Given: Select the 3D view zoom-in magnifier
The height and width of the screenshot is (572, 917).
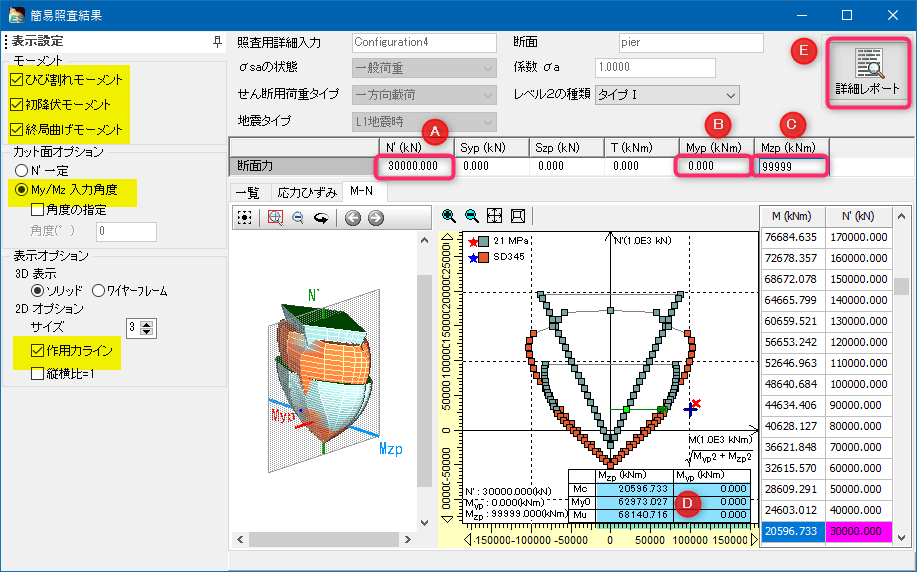Looking at the screenshot, I should pos(276,217).
